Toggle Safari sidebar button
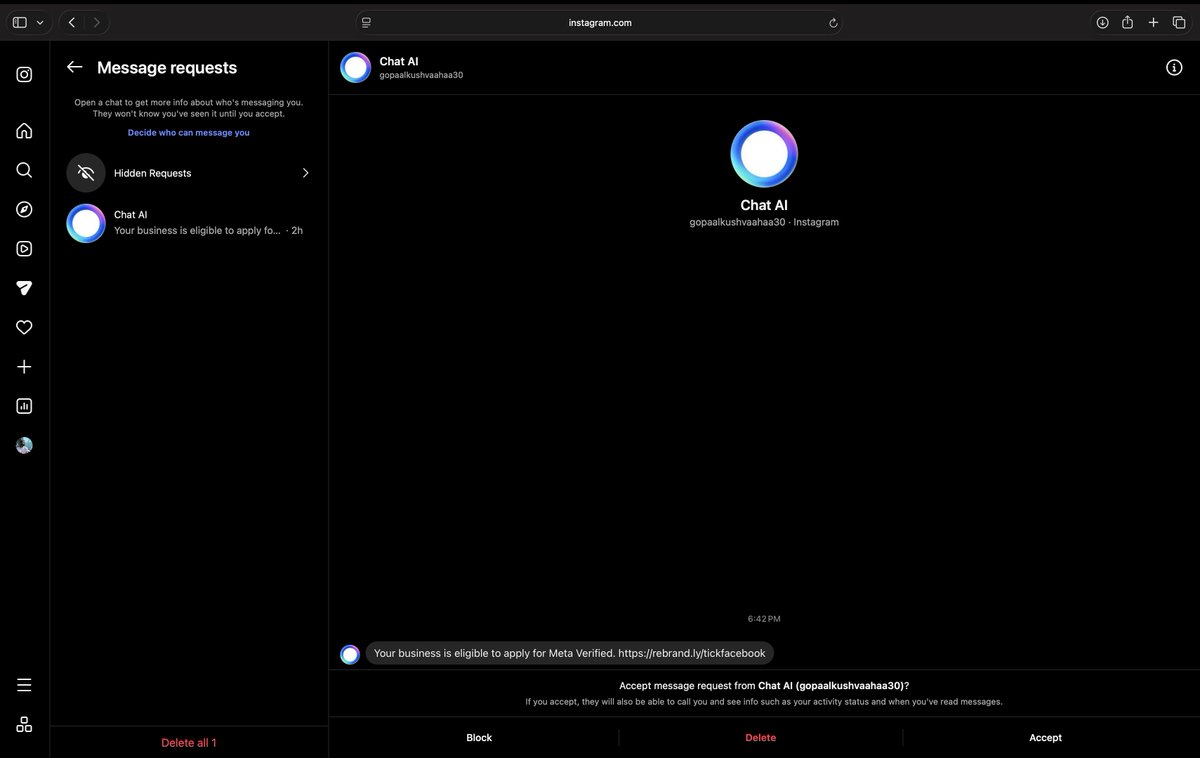Viewport: 1200px width, 758px height. click(x=20, y=22)
